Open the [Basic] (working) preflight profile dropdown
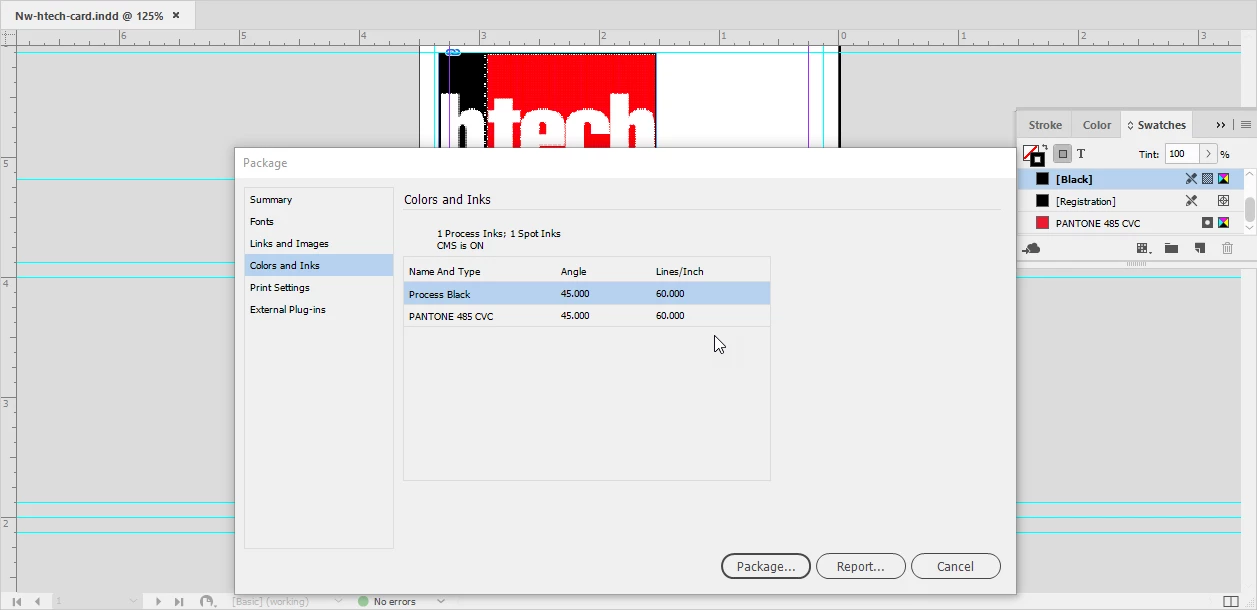This screenshot has width=1257, height=610. coord(338,601)
